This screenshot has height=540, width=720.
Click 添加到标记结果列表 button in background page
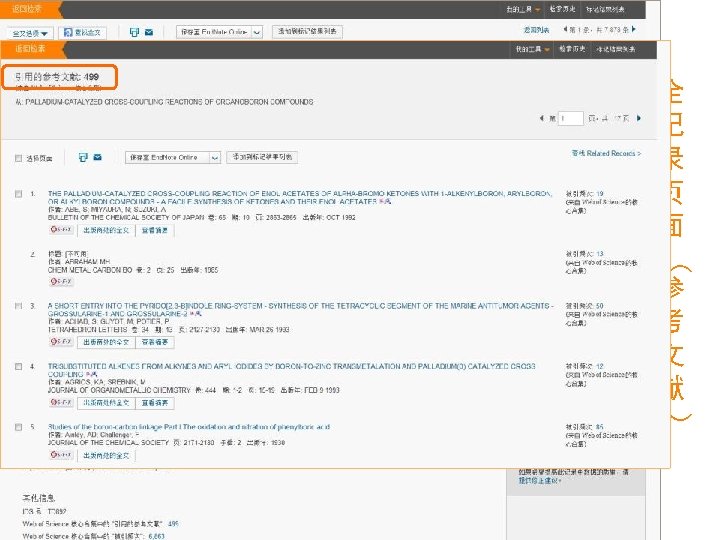tap(307, 32)
